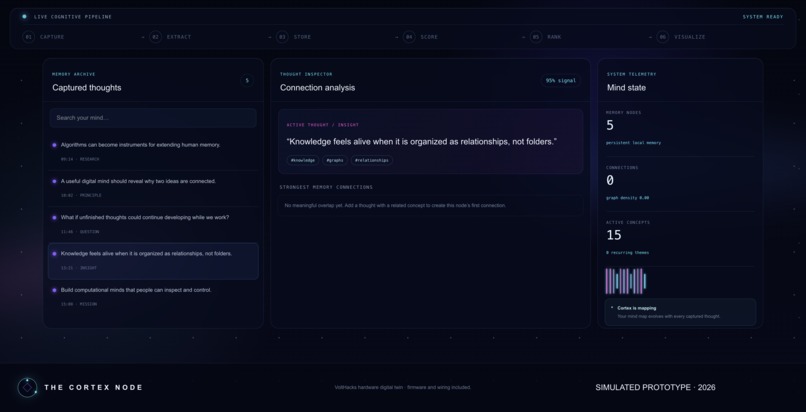Open the thought about algorithms extending human memory
The height and width of the screenshot is (412, 806).
click(x=153, y=152)
